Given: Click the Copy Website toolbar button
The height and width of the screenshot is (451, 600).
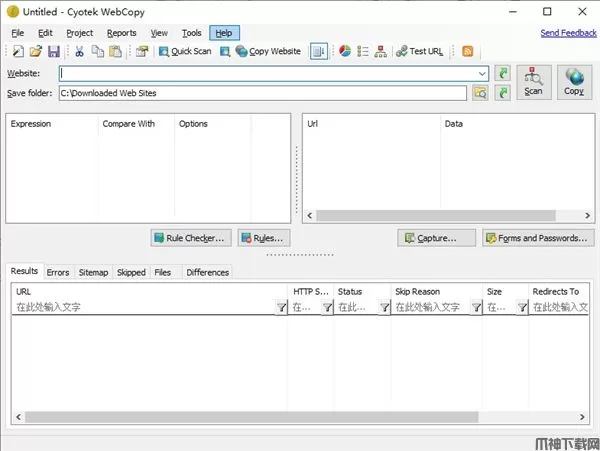Looking at the screenshot, I should (267, 51).
